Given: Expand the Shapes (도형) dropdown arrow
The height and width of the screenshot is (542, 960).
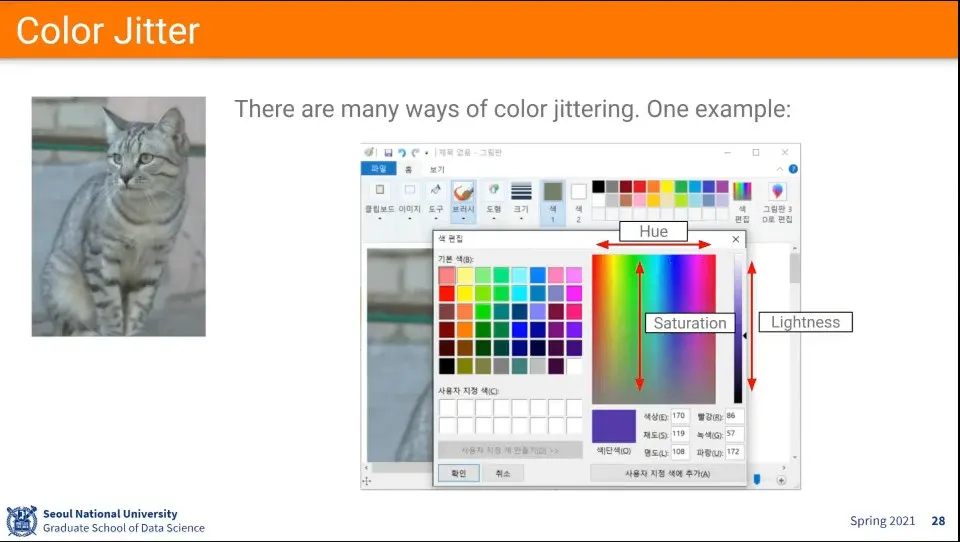Looking at the screenshot, I should [x=493, y=218].
